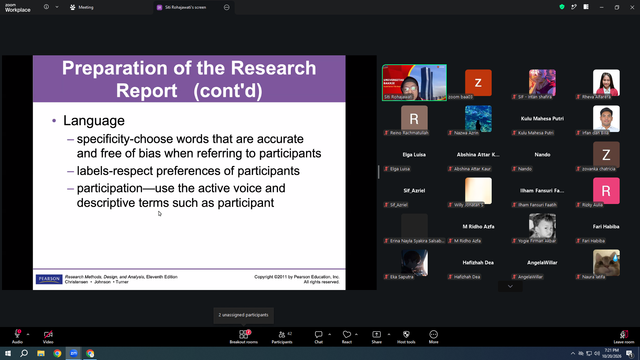640x360 pixels.
Task: Open React emoji menu
Action: click(347, 337)
